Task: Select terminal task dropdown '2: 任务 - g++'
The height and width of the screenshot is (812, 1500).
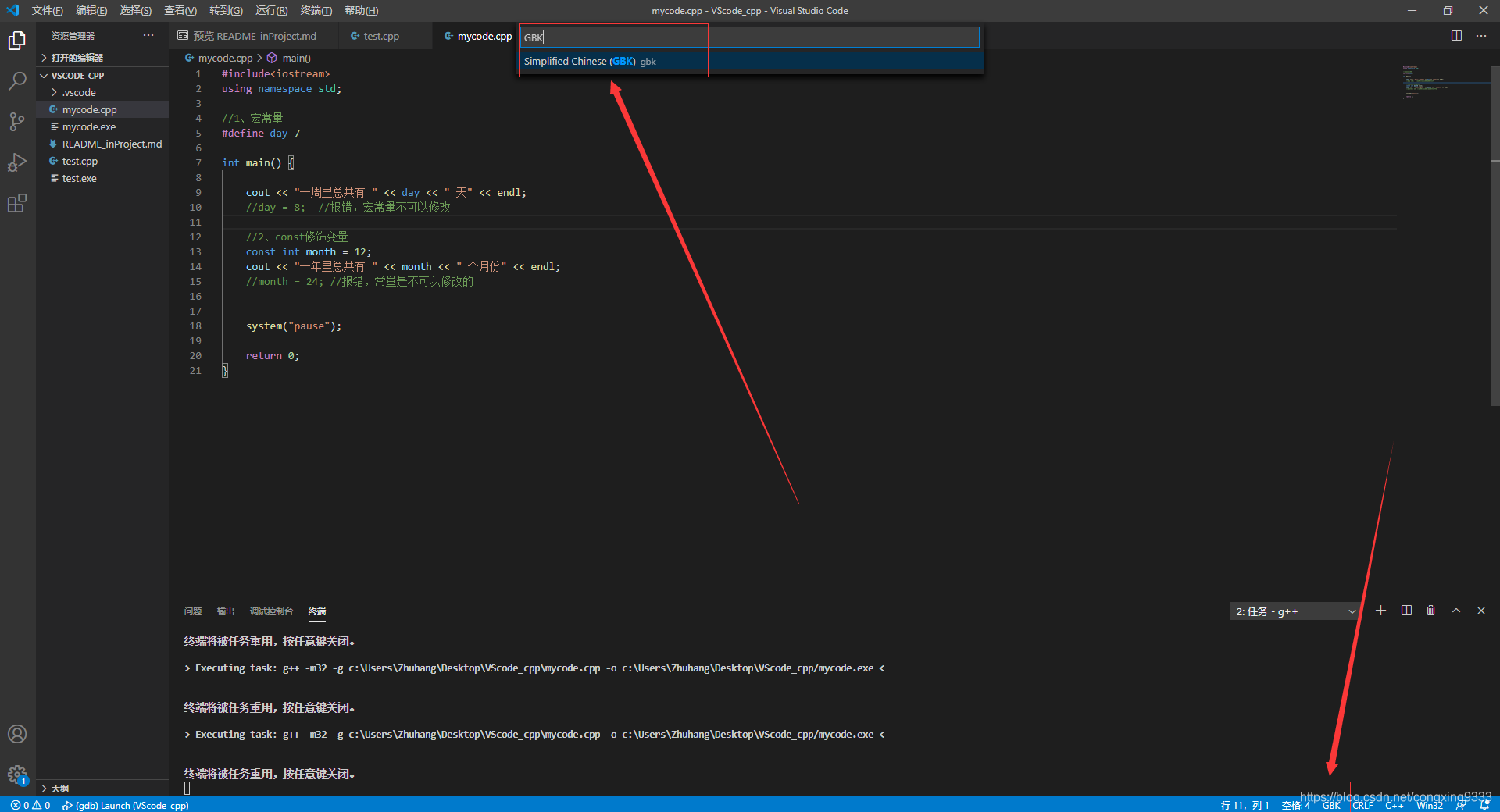Action: (1295, 611)
